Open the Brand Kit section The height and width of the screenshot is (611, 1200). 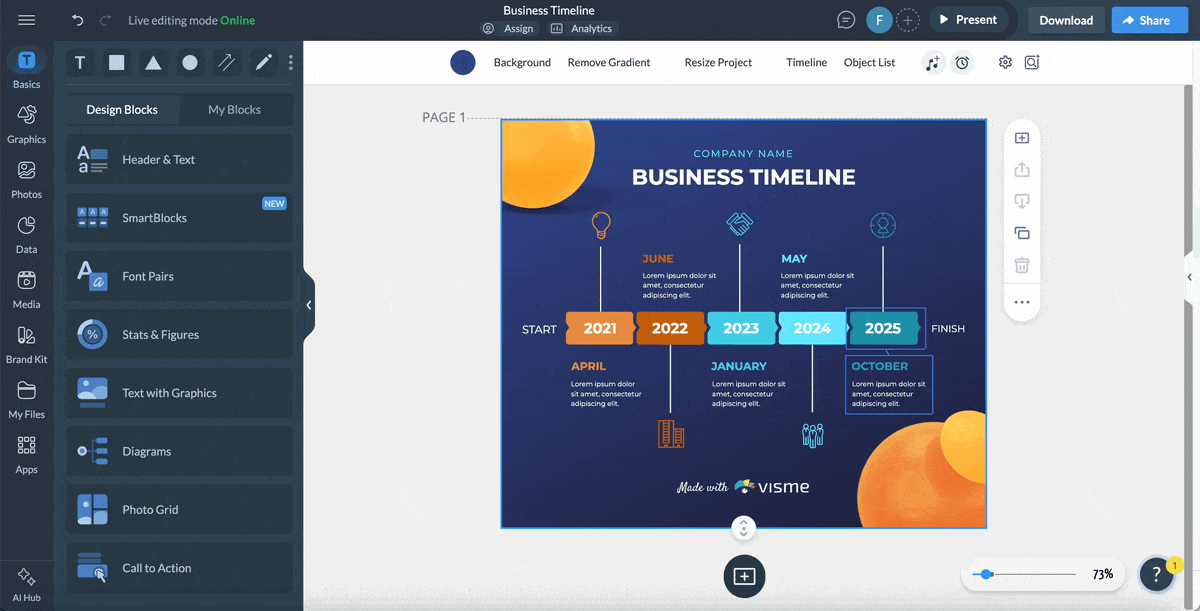click(27, 345)
